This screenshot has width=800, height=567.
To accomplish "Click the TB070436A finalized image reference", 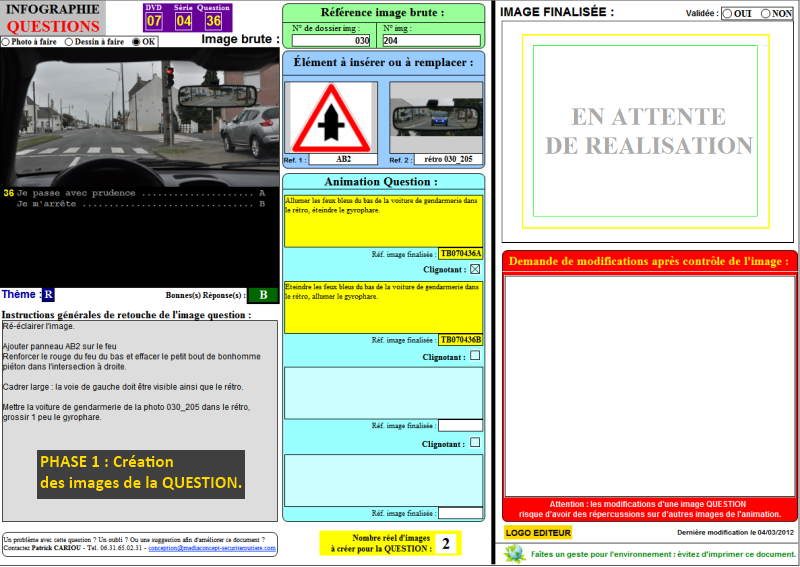I will click(461, 254).
